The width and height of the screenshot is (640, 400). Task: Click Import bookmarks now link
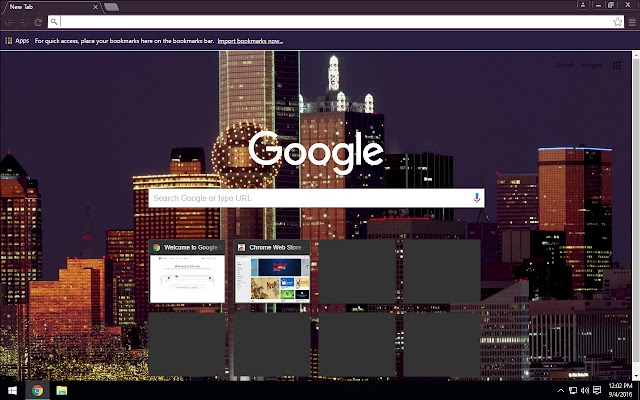250,41
